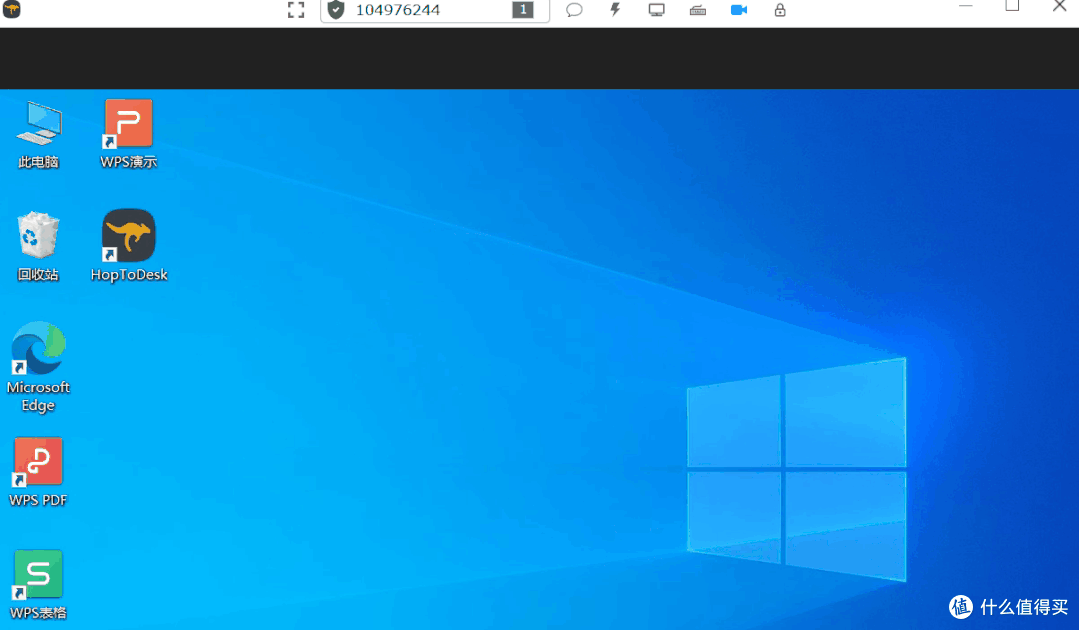Select the 此电脑 desktop icon
The image size is (1079, 630).
pyautogui.click(x=39, y=134)
